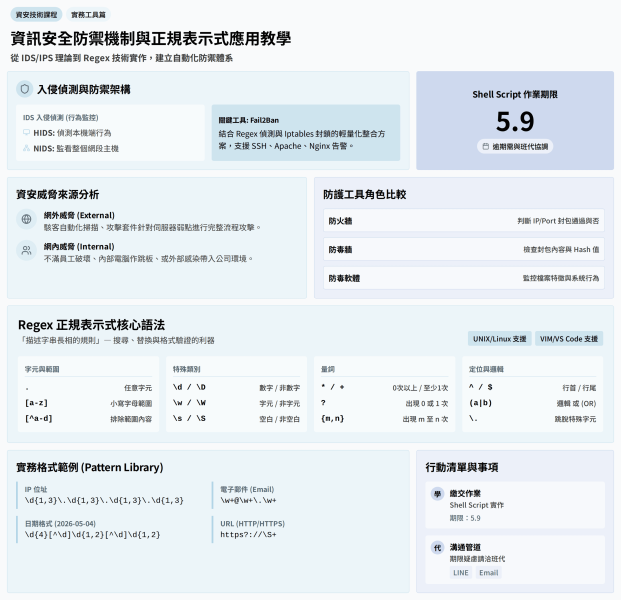
Task: Click the HIDS: 偵測本機端行為 line
Action: click(x=72, y=133)
